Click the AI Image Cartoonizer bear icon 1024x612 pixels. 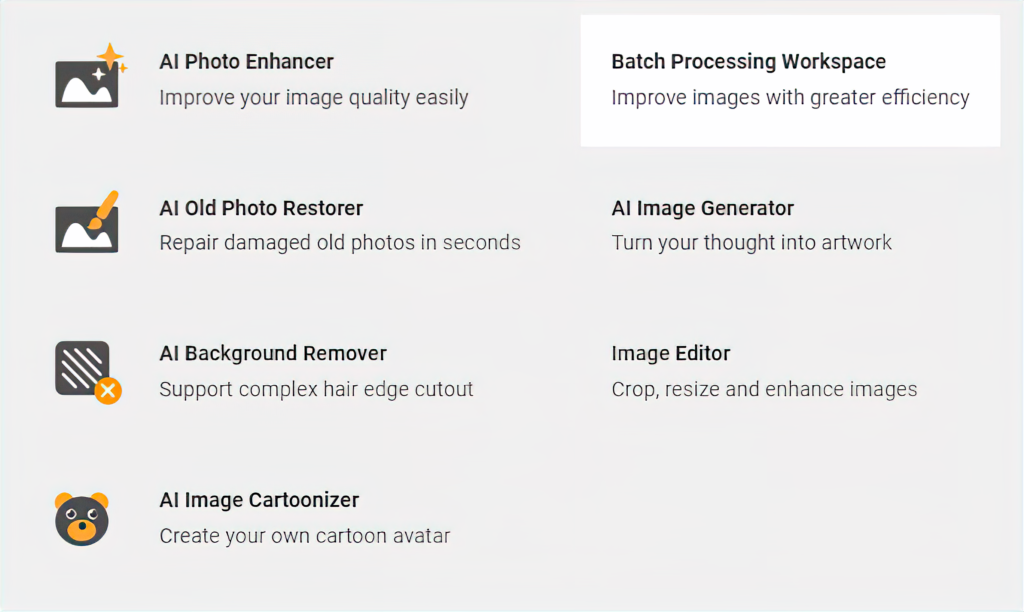[x=82, y=519]
